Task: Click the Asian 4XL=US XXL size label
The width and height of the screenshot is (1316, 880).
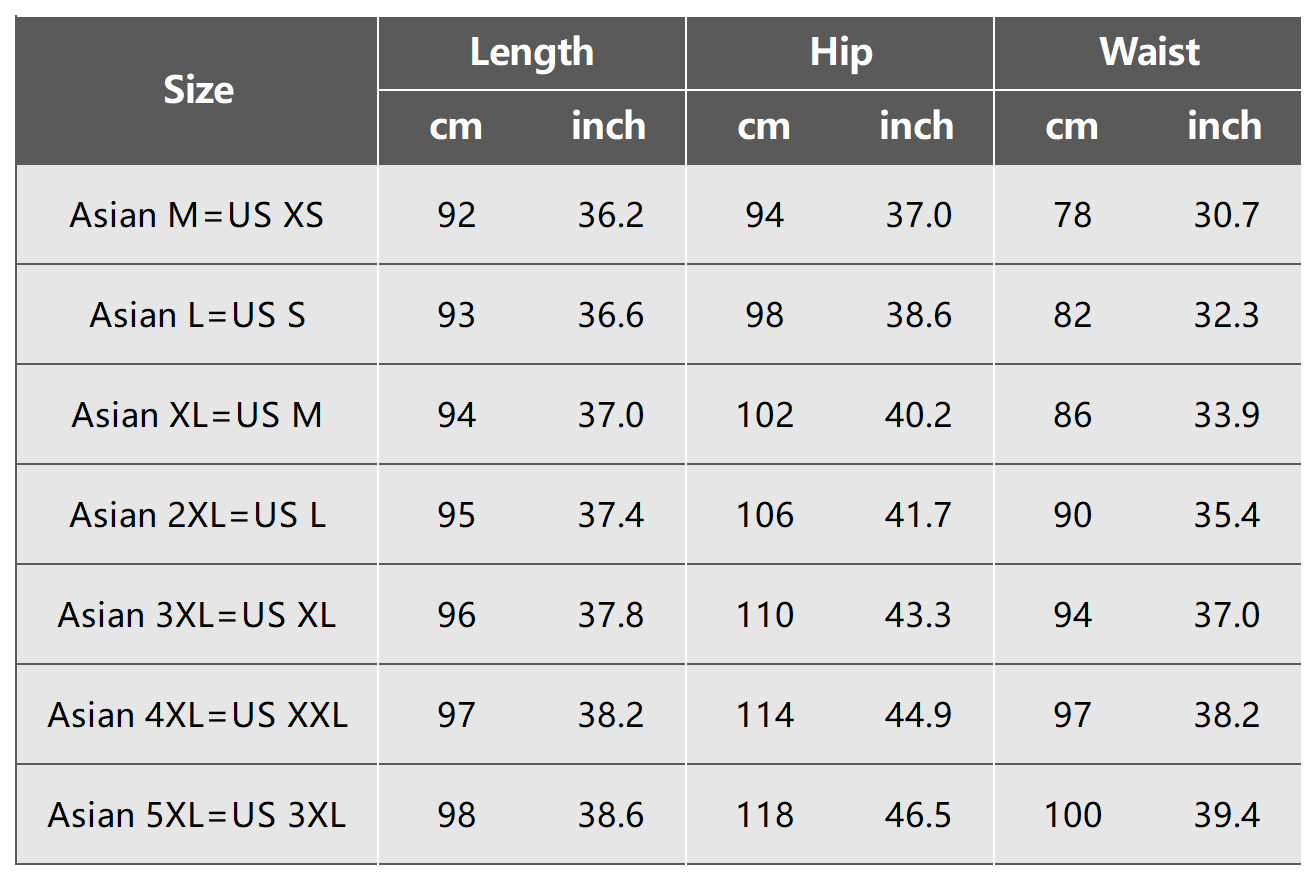Action: click(197, 715)
